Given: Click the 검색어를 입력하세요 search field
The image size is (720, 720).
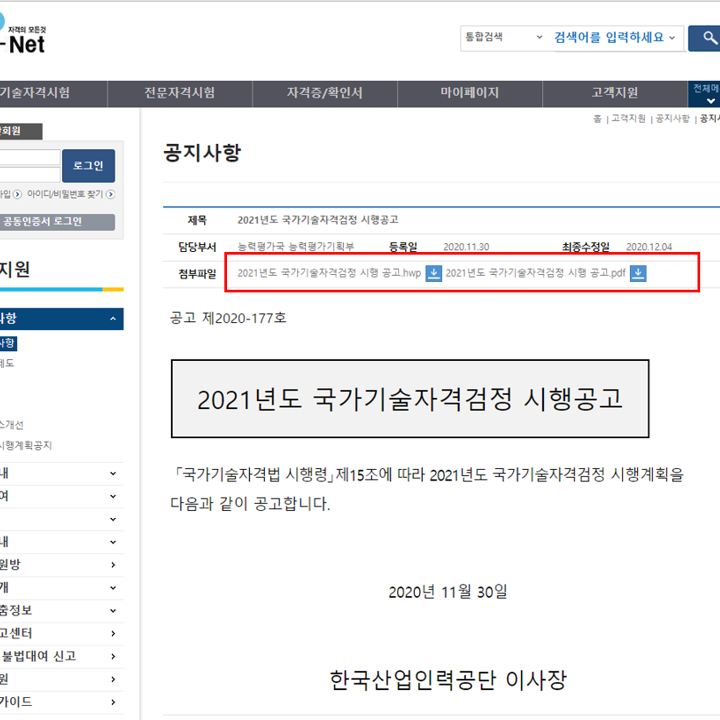Looking at the screenshot, I should [x=618, y=38].
